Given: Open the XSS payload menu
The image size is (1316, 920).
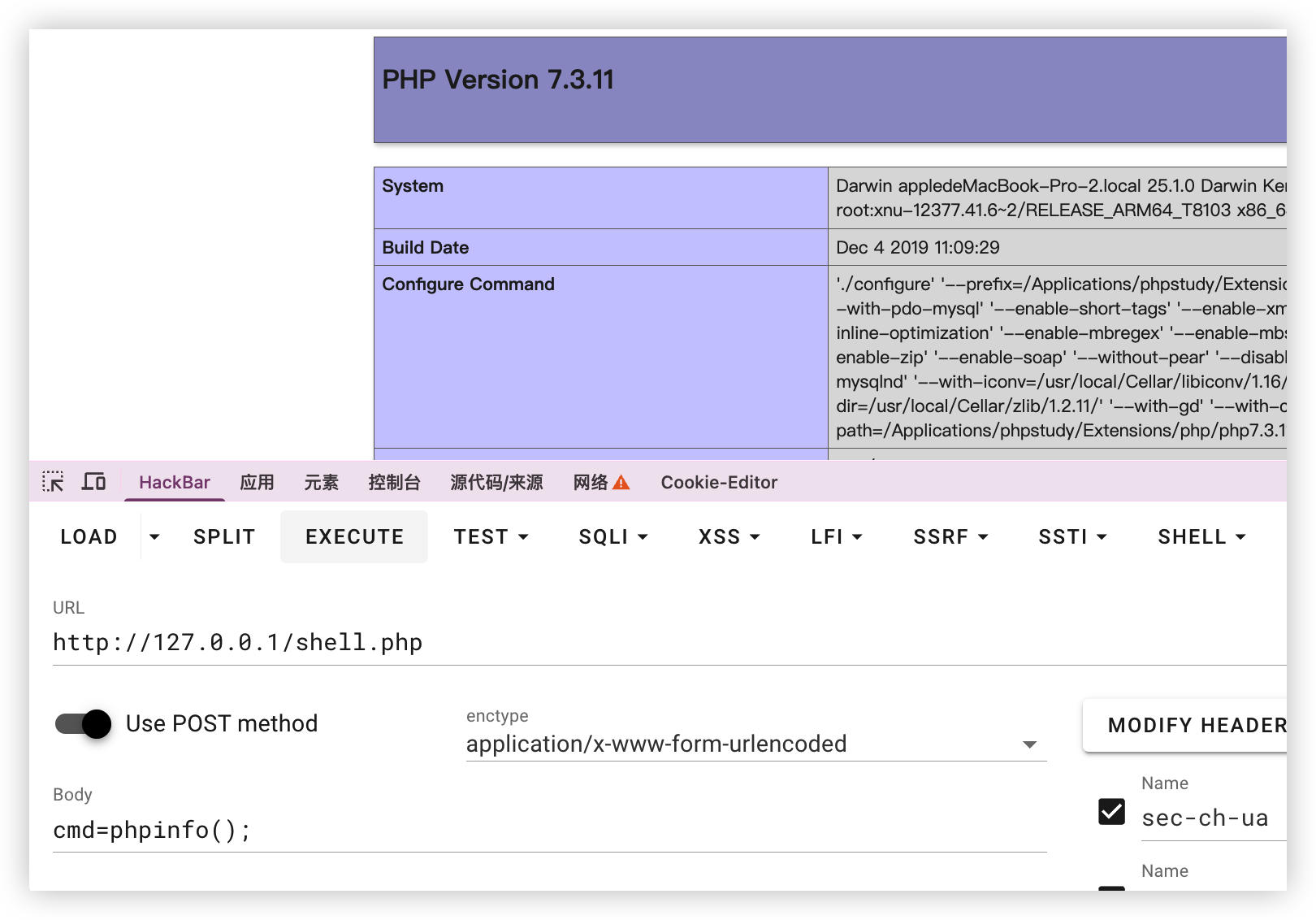Looking at the screenshot, I should (729, 537).
